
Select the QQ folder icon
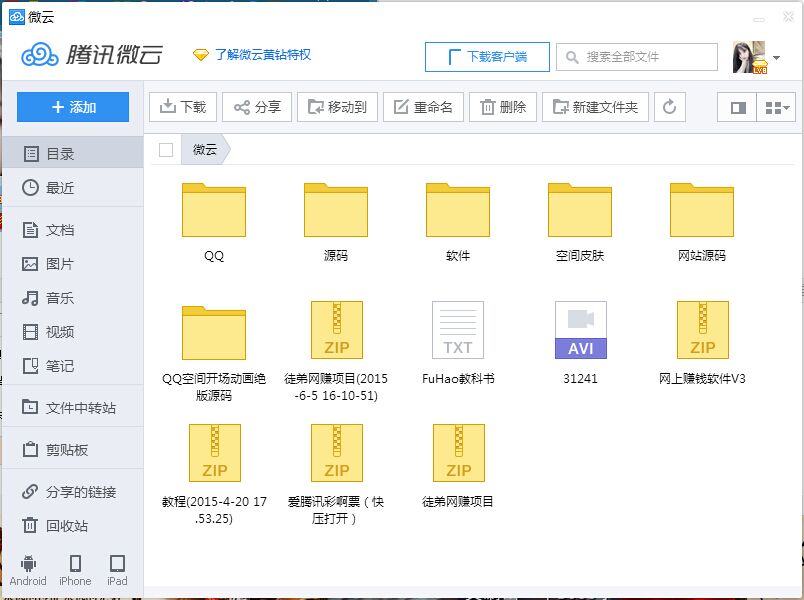pos(214,210)
